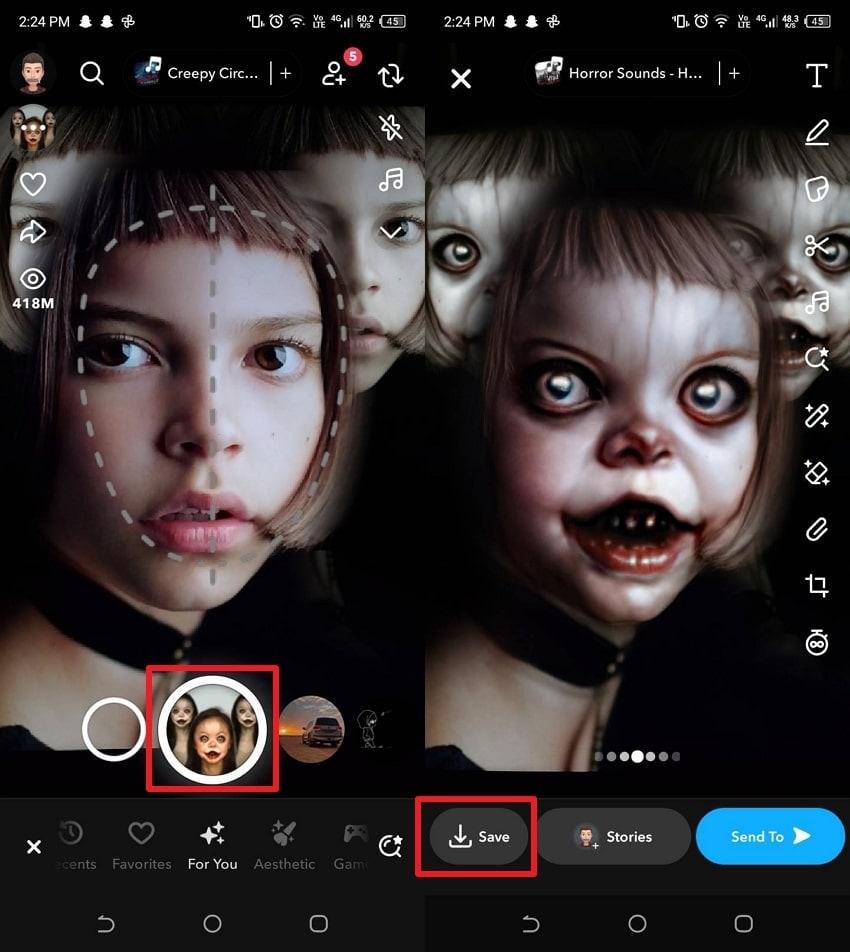Viewport: 850px width, 952px height.
Task: Set the snap Timer duration
Action: pyautogui.click(x=818, y=643)
